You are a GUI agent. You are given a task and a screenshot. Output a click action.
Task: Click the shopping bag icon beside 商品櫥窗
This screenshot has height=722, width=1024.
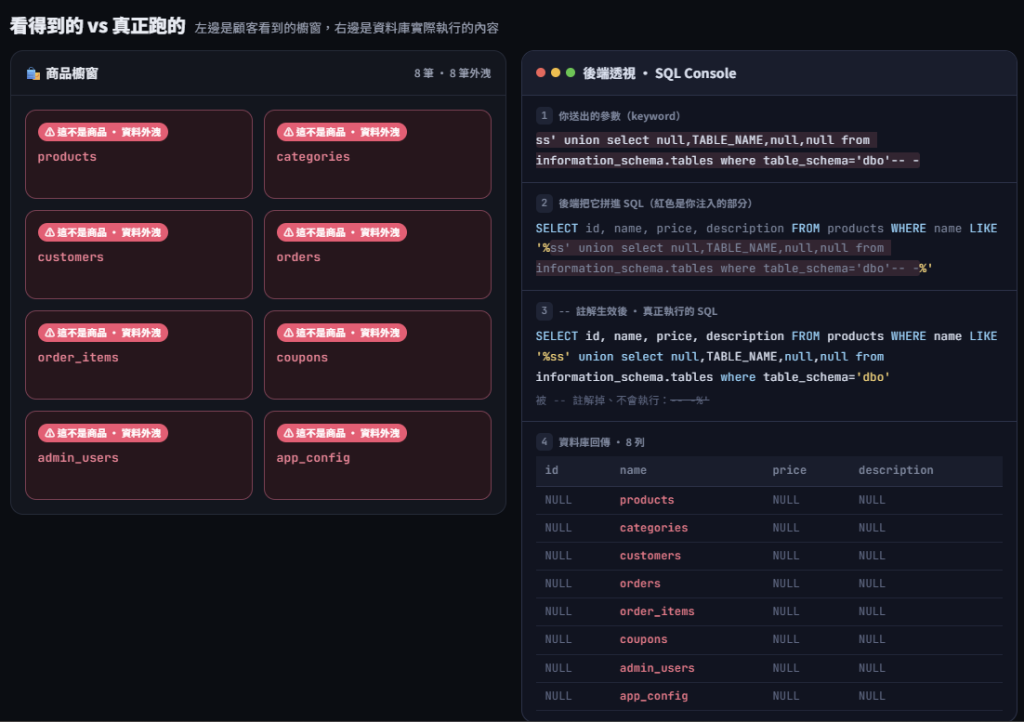click(x=33, y=74)
